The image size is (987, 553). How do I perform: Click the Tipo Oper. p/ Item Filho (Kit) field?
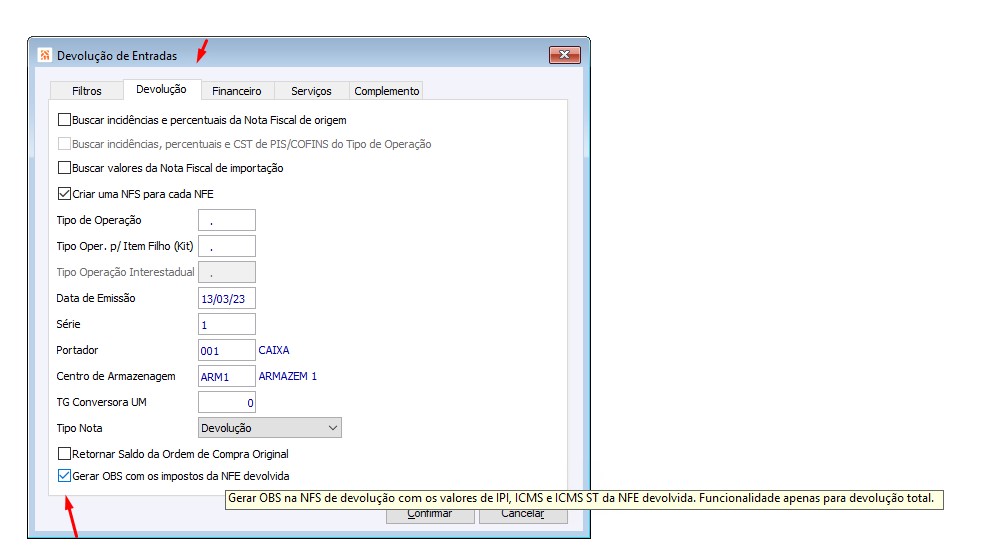point(227,246)
